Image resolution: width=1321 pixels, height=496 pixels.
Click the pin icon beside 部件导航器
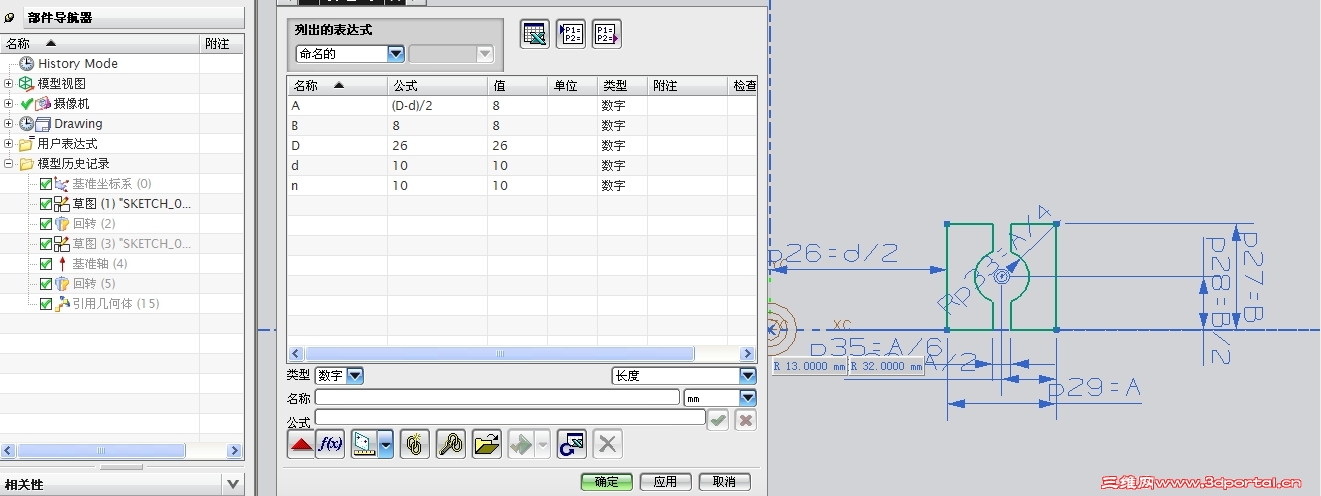tap(11, 17)
